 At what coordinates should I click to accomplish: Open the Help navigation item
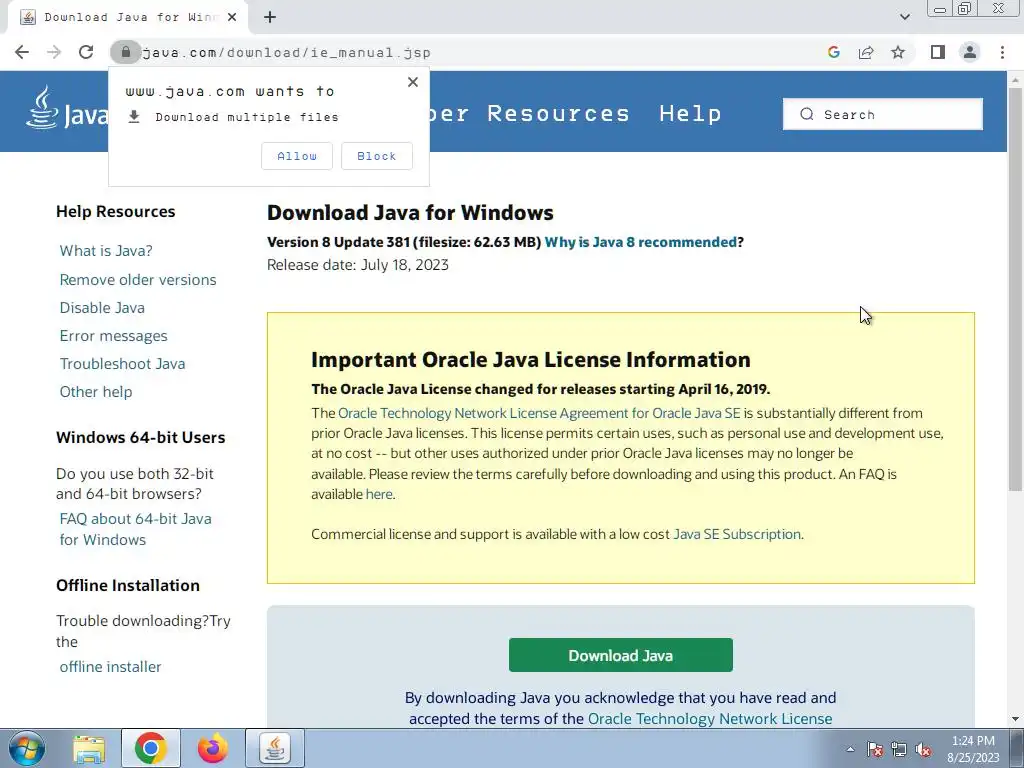690,114
